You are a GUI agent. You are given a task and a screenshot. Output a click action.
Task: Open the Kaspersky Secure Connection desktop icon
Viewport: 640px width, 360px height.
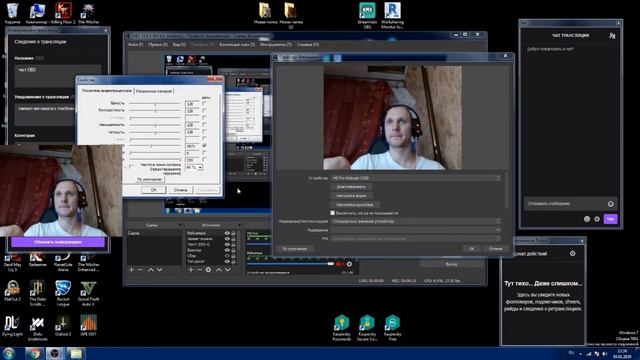click(x=367, y=327)
